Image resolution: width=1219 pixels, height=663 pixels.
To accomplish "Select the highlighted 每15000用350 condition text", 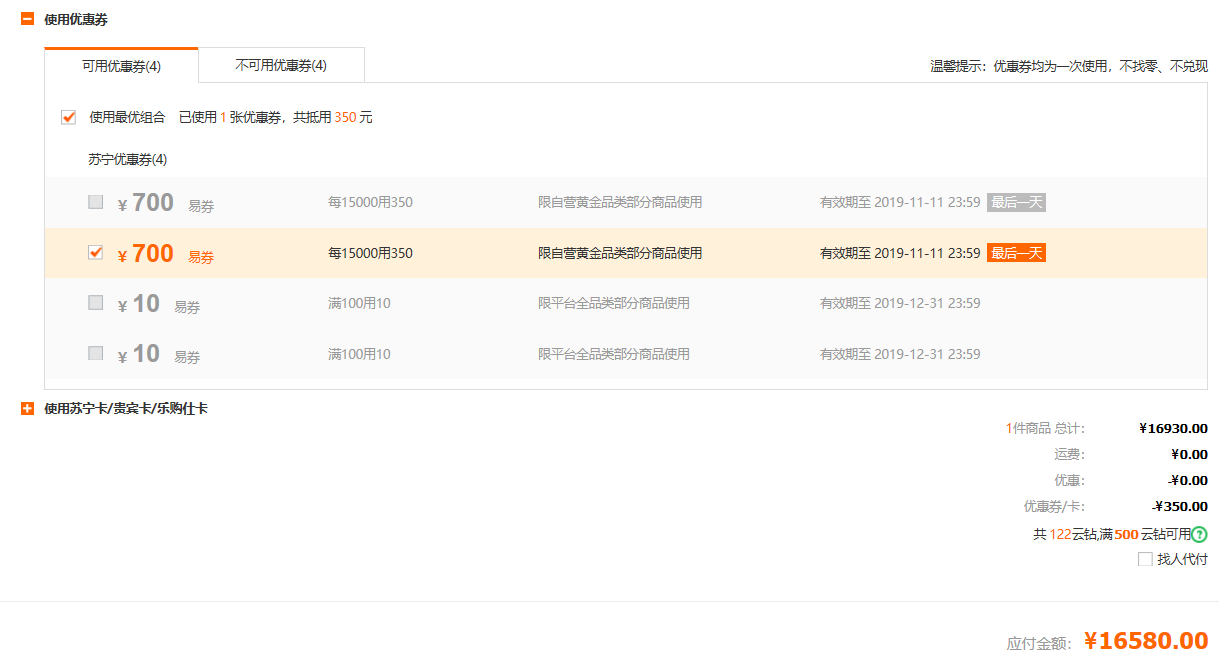I will click(x=370, y=253).
